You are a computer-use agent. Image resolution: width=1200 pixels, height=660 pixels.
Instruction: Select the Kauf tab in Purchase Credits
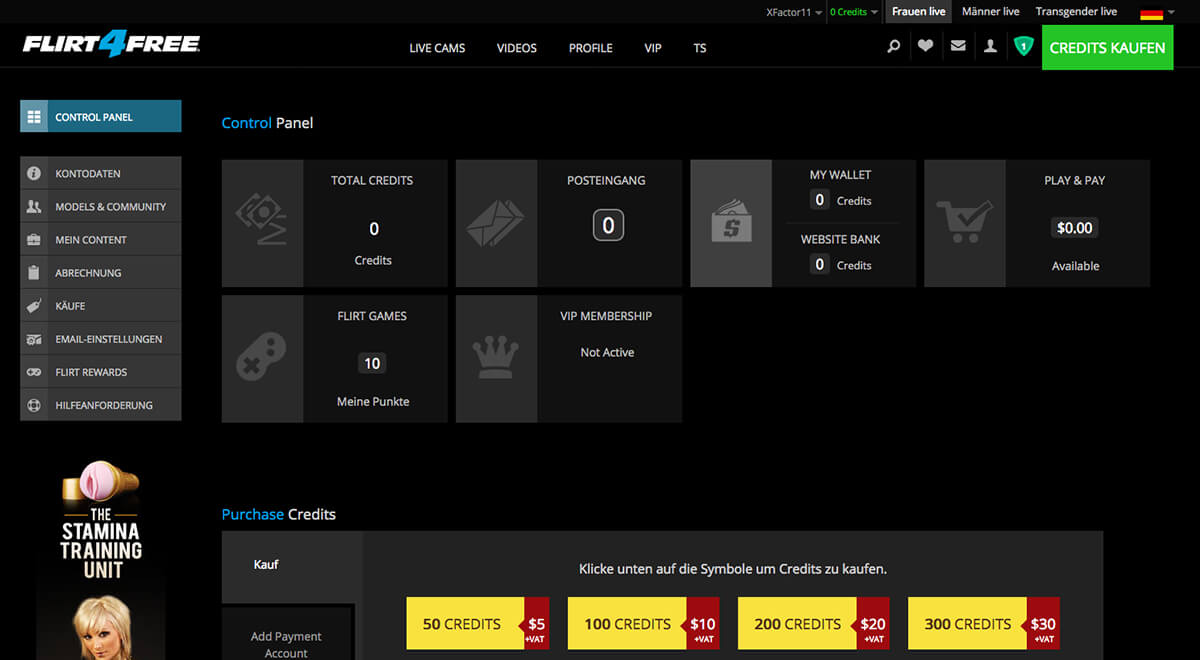[292, 565]
